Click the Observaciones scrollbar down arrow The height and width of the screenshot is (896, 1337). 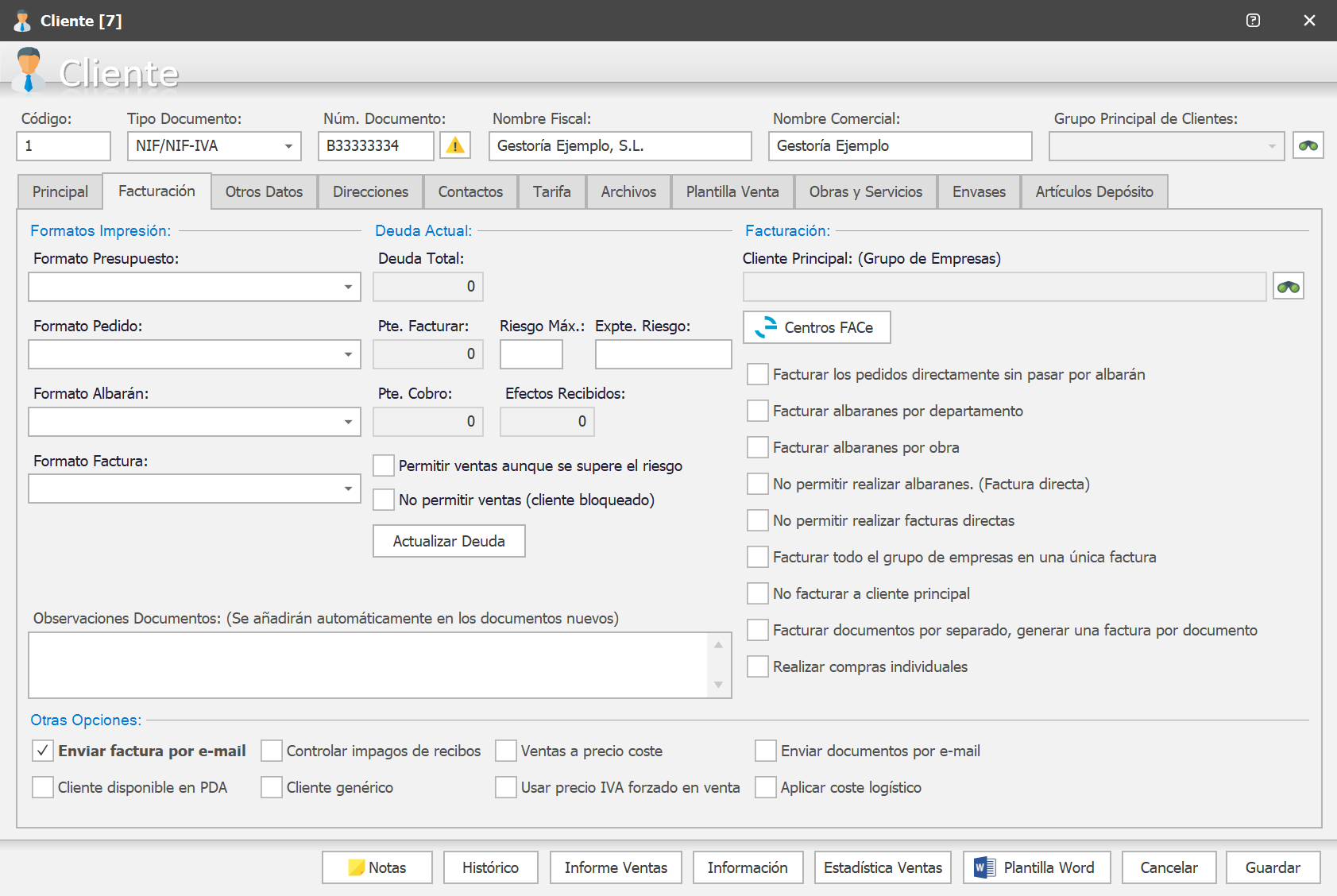[718, 685]
